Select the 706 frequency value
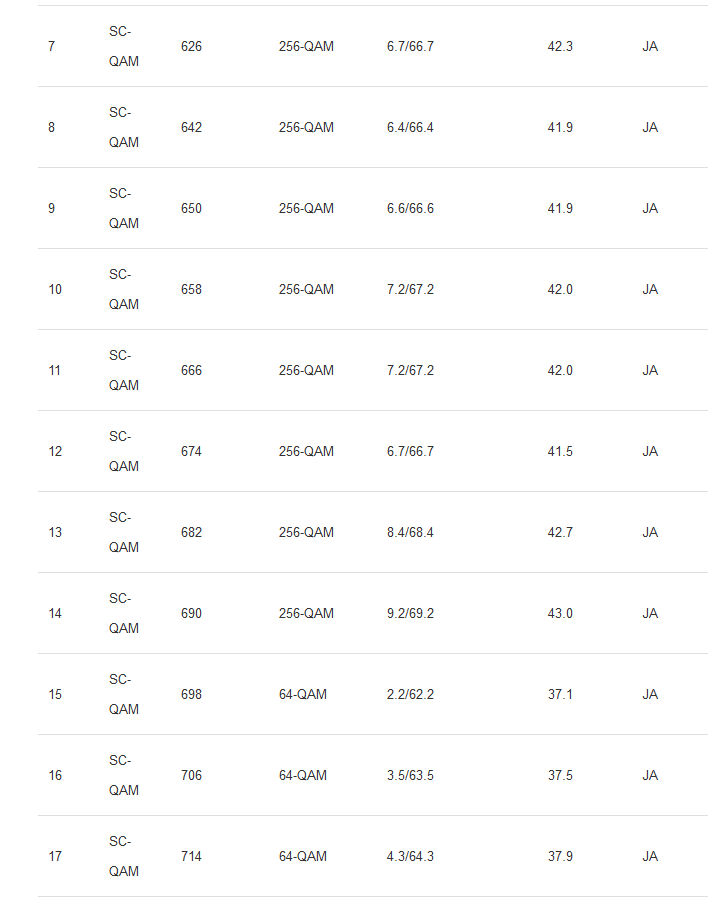The image size is (727, 899). (x=191, y=776)
